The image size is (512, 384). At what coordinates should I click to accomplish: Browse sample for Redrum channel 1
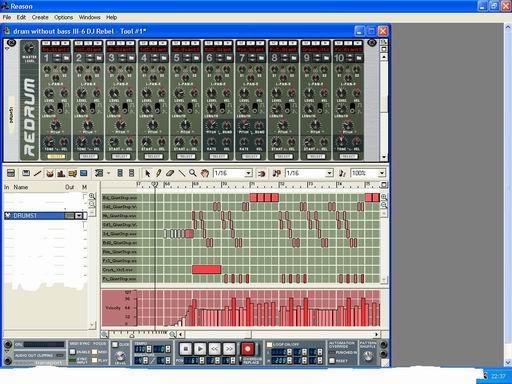[67, 58]
